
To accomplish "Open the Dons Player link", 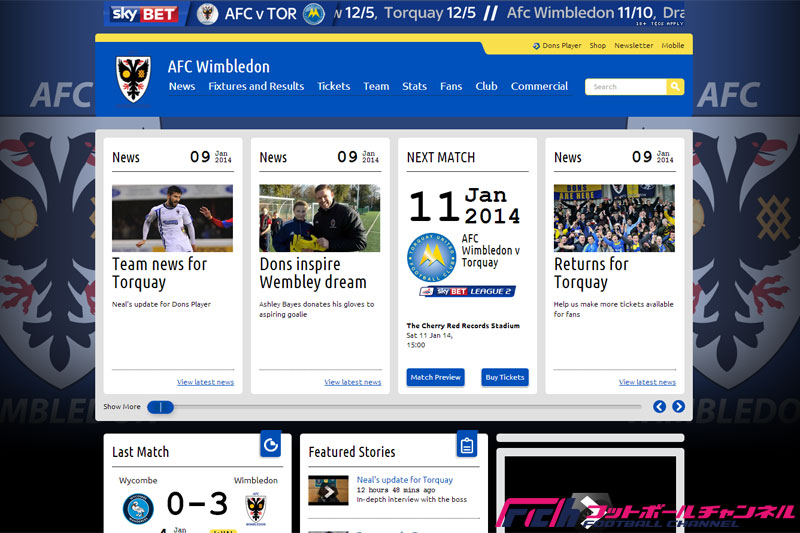I will click(561, 46).
